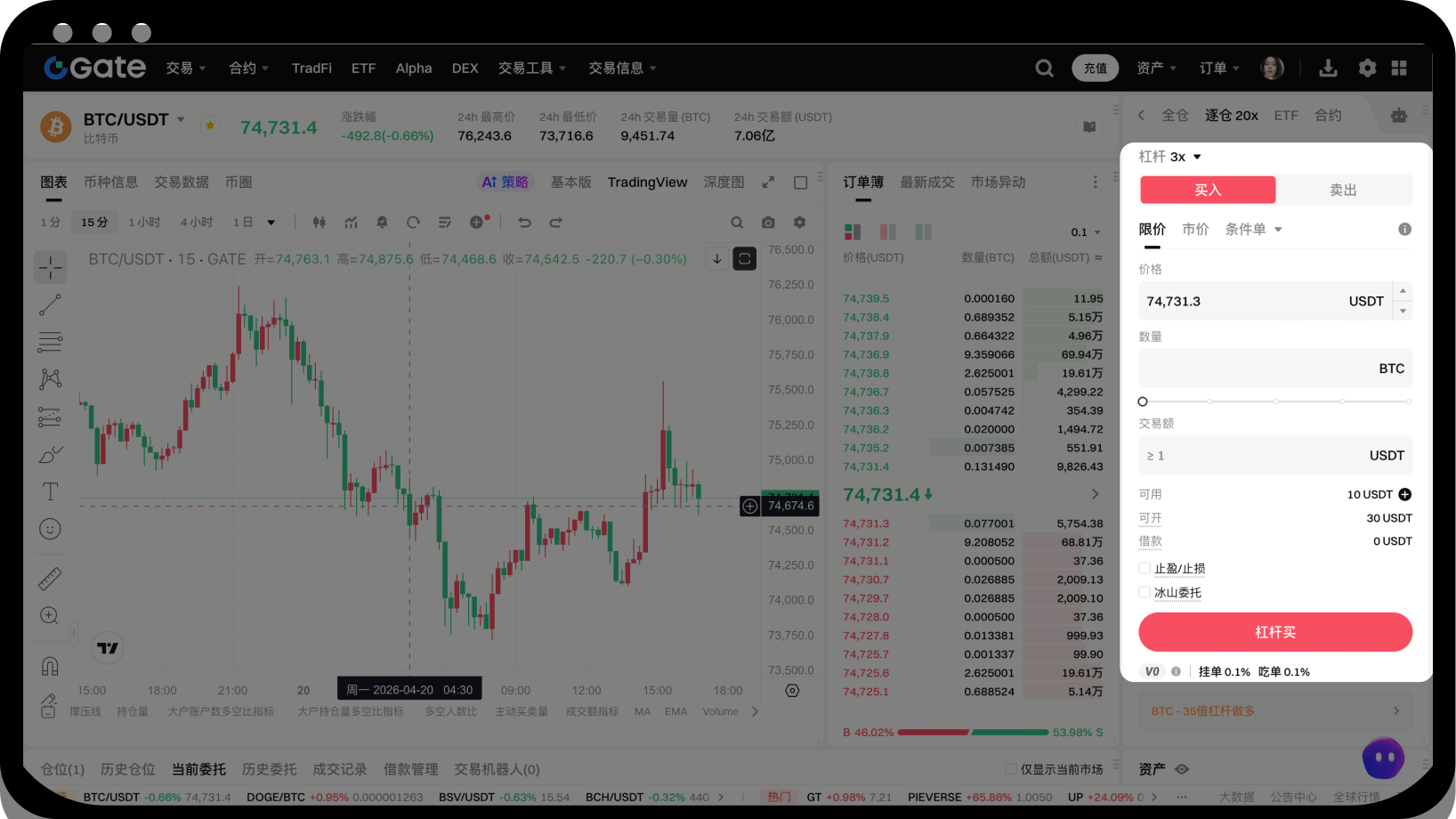Click the info icon next to order types
Screen dimensions: 1456x819
pyautogui.click(x=1404, y=230)
